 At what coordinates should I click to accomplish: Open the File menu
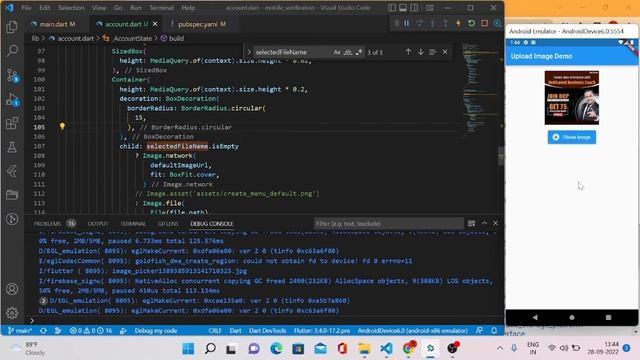coord(27,8)
